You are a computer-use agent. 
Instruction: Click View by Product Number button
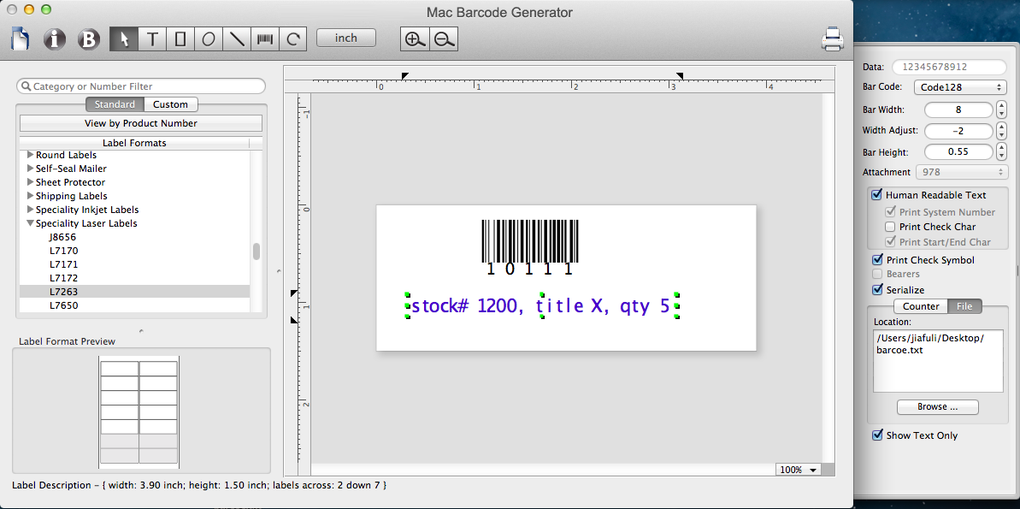click(x=141, y=123)
